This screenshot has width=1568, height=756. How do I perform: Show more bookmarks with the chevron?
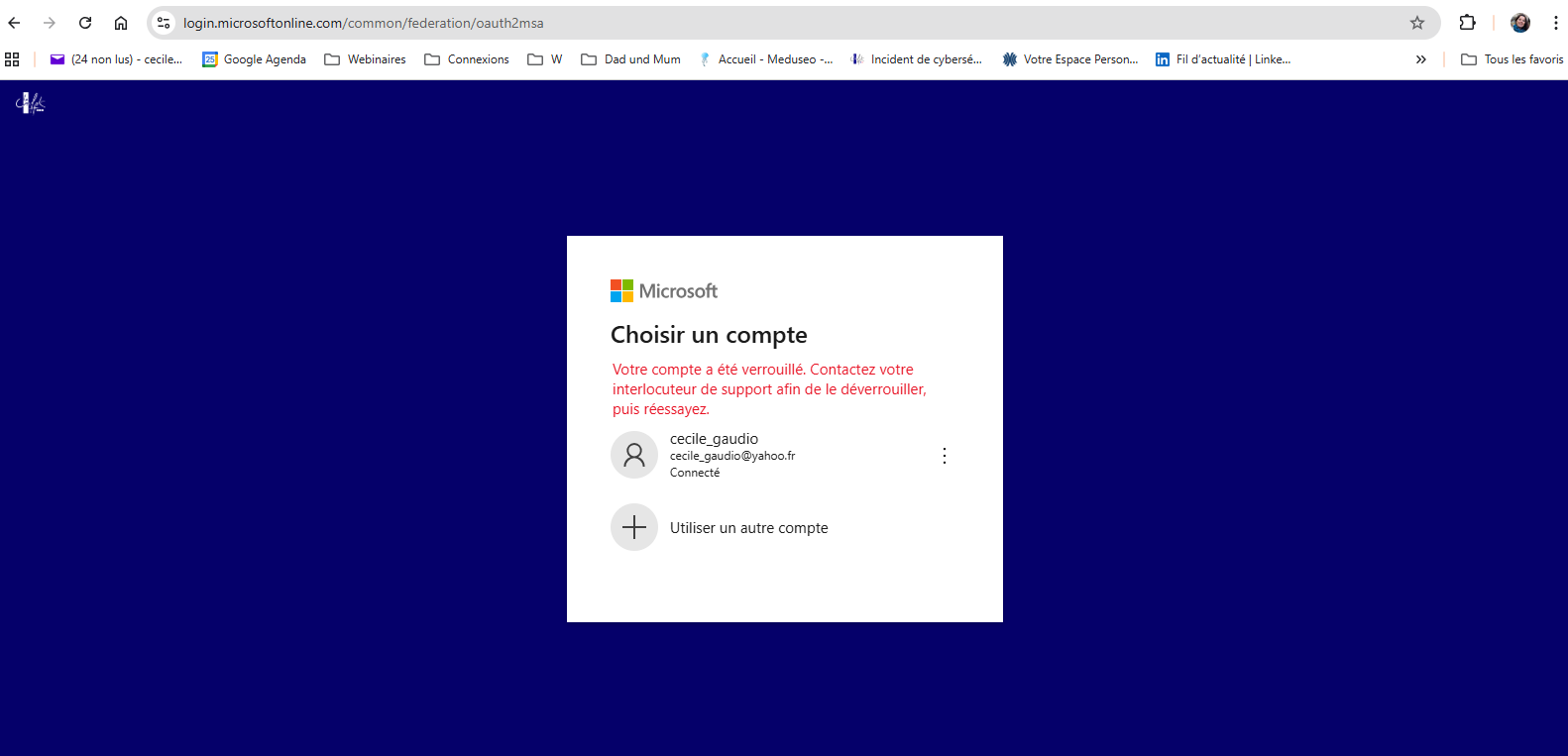[x=1421, y=59]
